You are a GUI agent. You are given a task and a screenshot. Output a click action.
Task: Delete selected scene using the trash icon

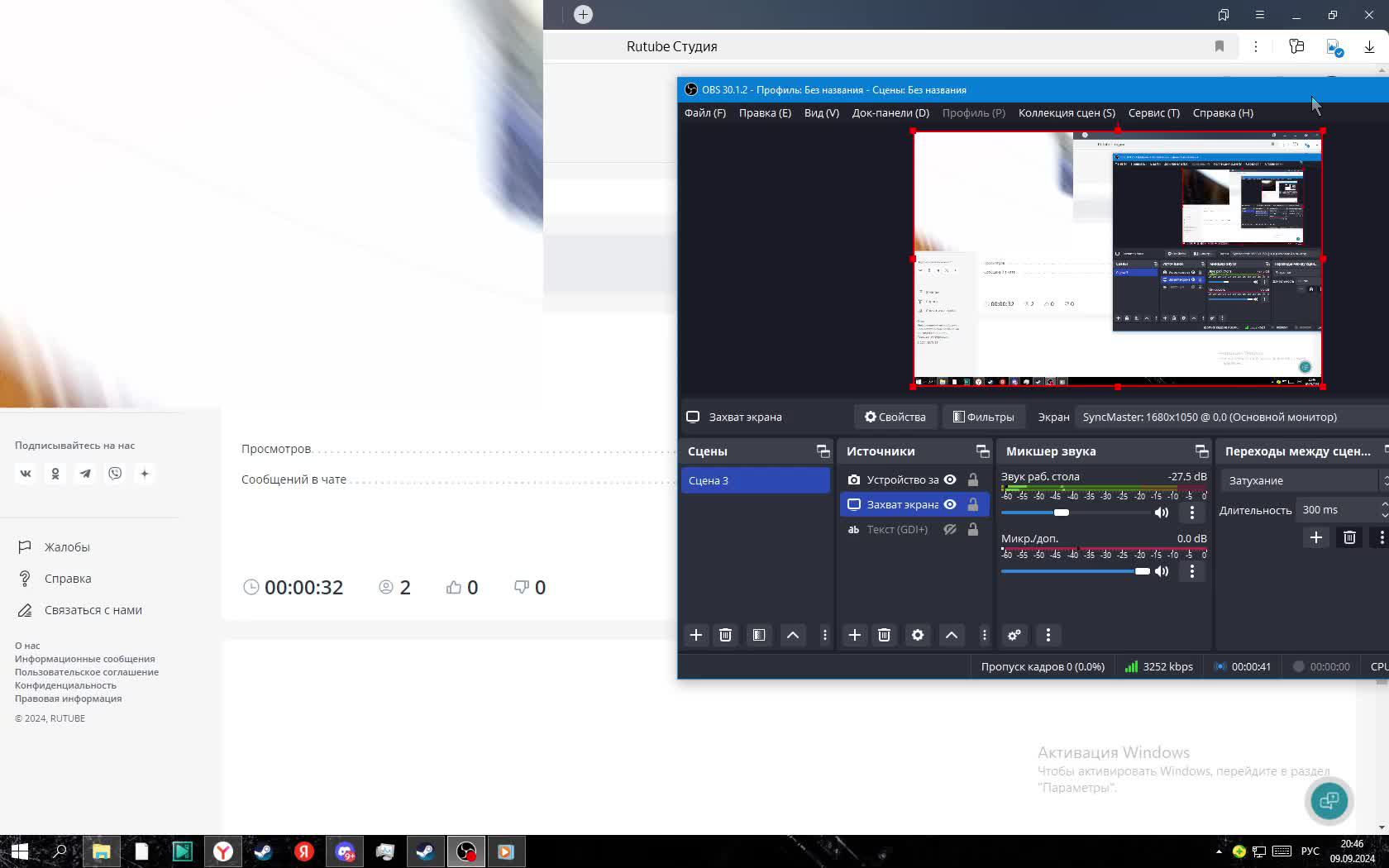(x=725, y=635)
